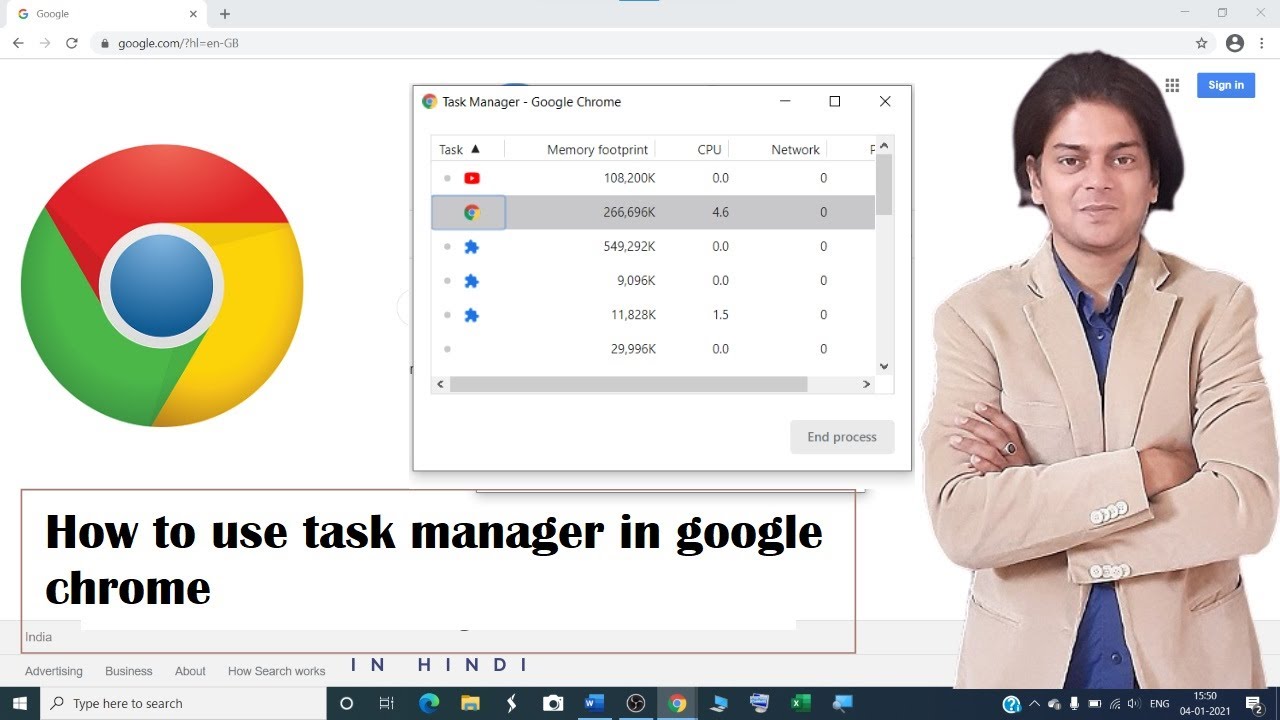The width and height of the screenshot is (1280, 720).
Task: Open the Google apps grid icon
Action: tap(1172, 85)
